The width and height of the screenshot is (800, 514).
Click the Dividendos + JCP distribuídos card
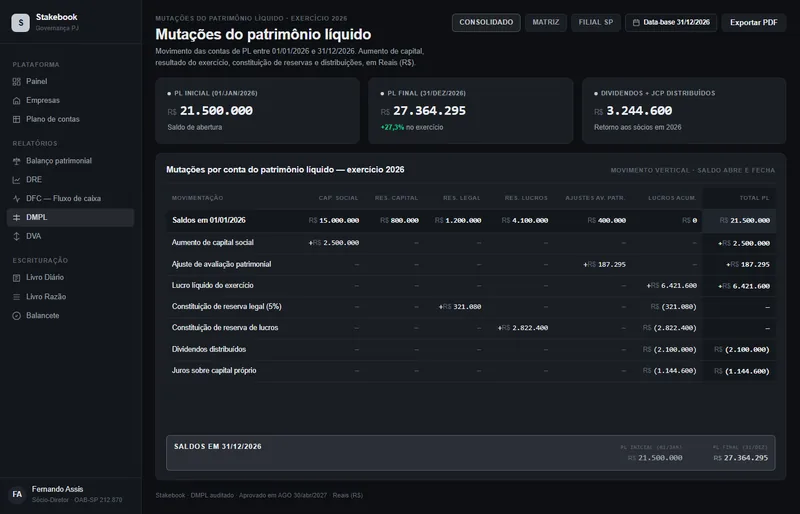click(684, 110)
